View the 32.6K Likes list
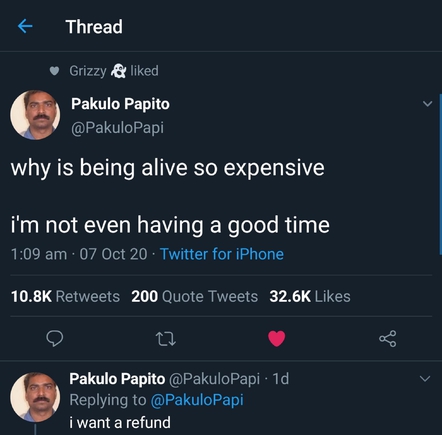This screenshot has width=442, height=435. point(310,296)
